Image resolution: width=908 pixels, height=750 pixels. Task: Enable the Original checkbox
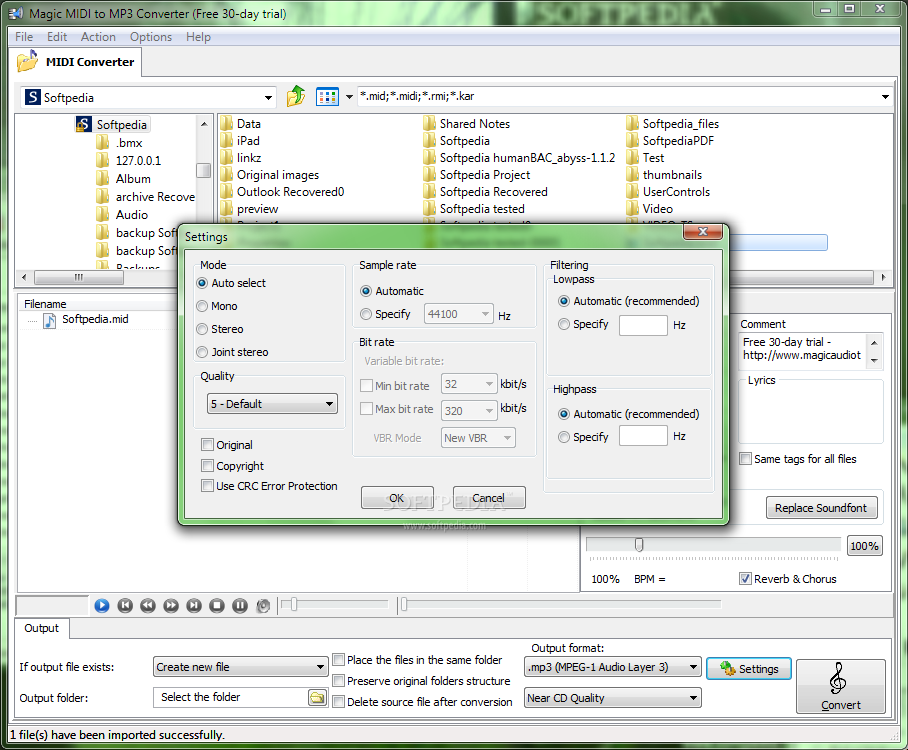click(x=207, y=445)
